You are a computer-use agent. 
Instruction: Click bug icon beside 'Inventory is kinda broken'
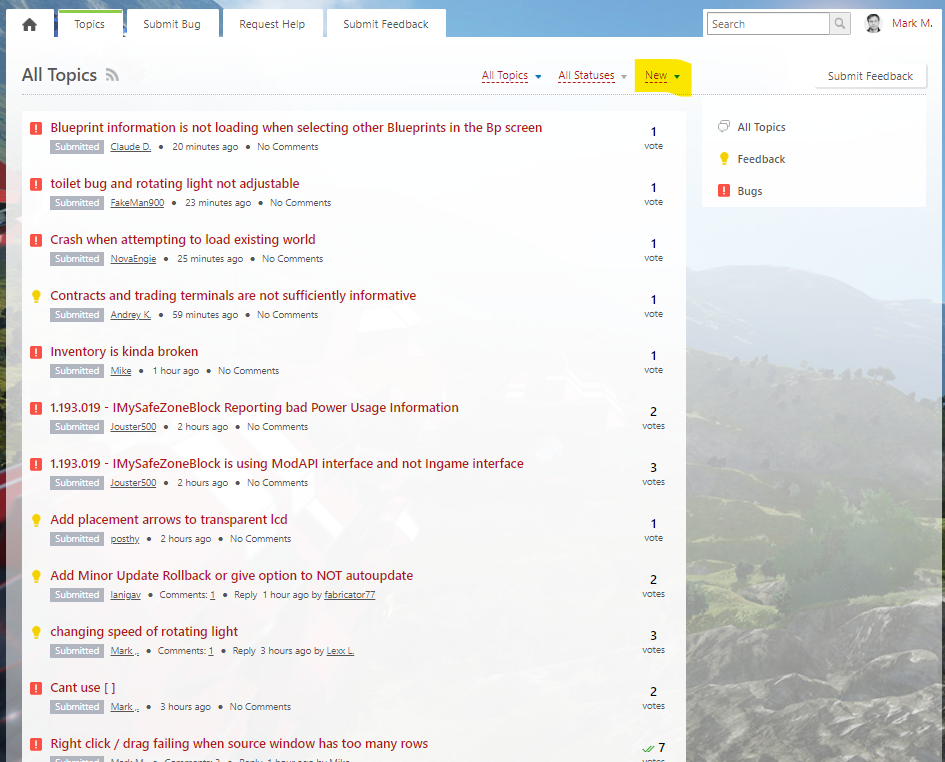click(x=36, y=352)
